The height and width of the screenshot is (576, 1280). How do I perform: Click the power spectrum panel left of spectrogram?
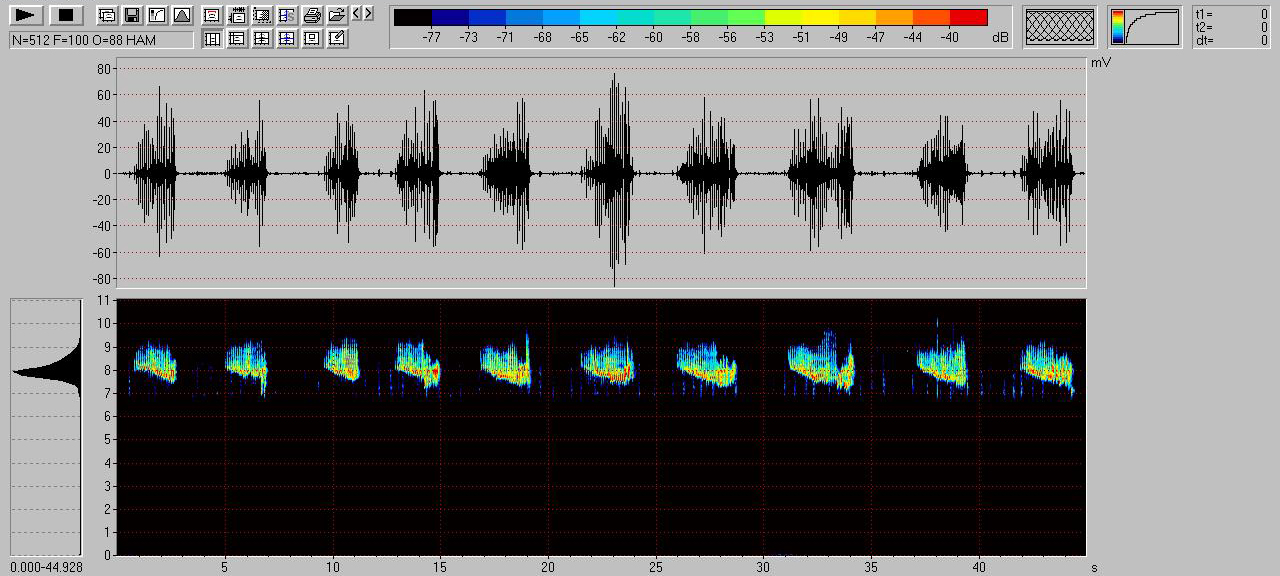point(45,426)
